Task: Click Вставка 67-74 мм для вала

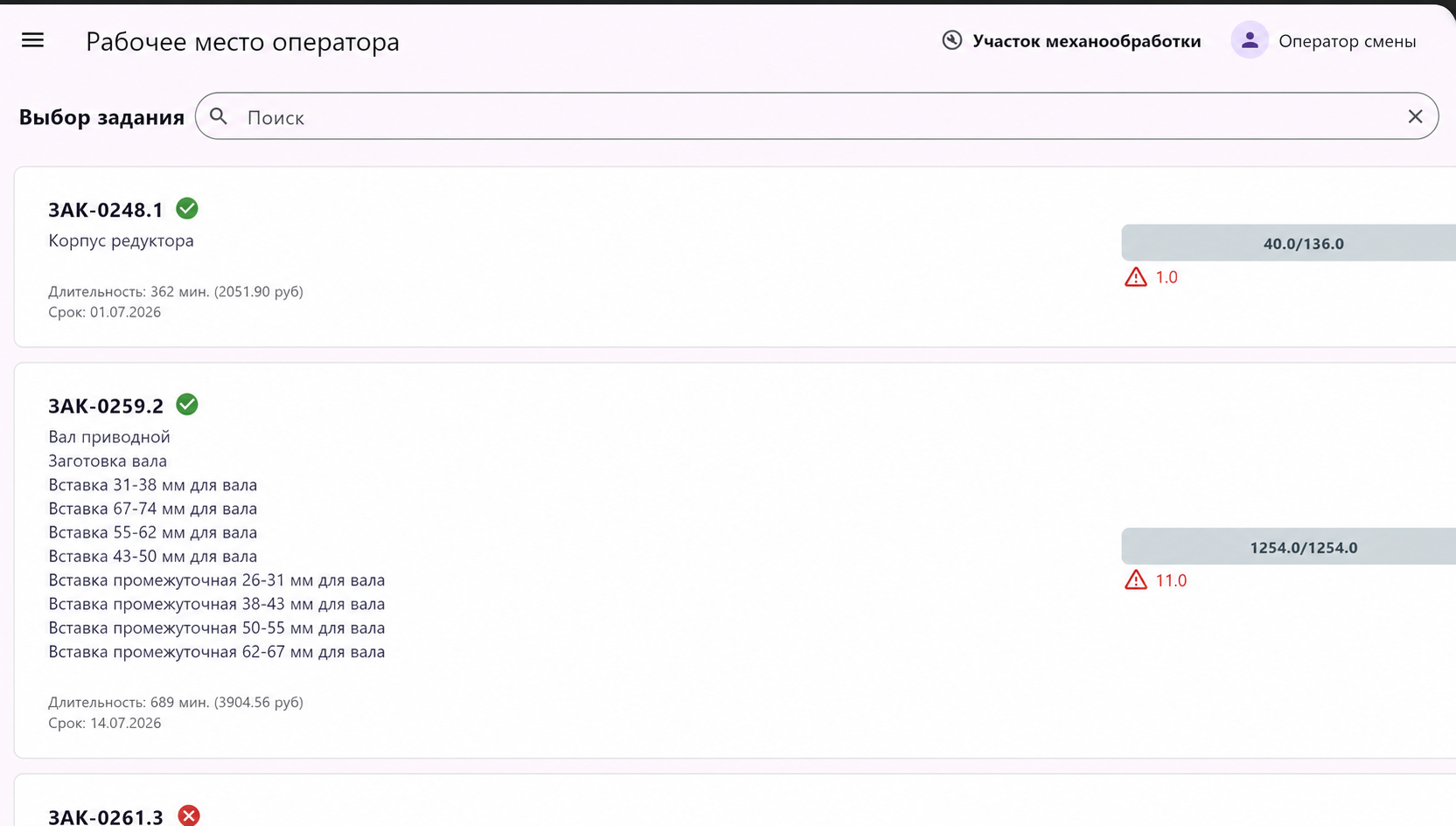Action: click(x=153, y=508)
